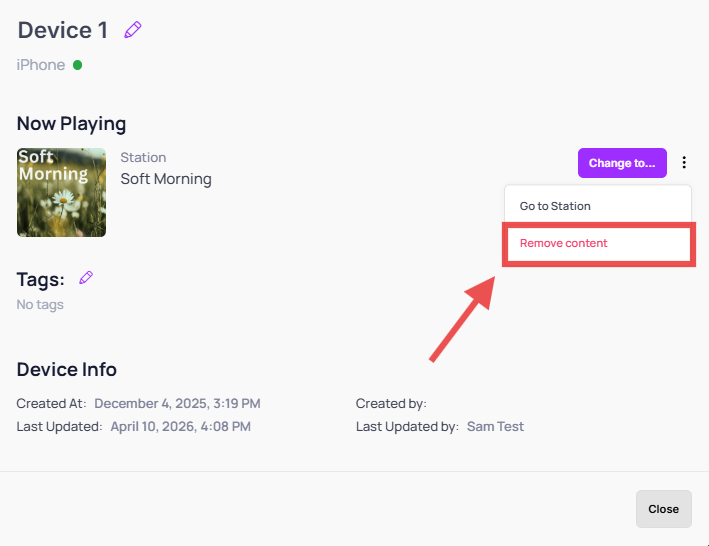The image size is (709, 546).
Task: Click the Now Playing heading
Action: click(71, 123)
